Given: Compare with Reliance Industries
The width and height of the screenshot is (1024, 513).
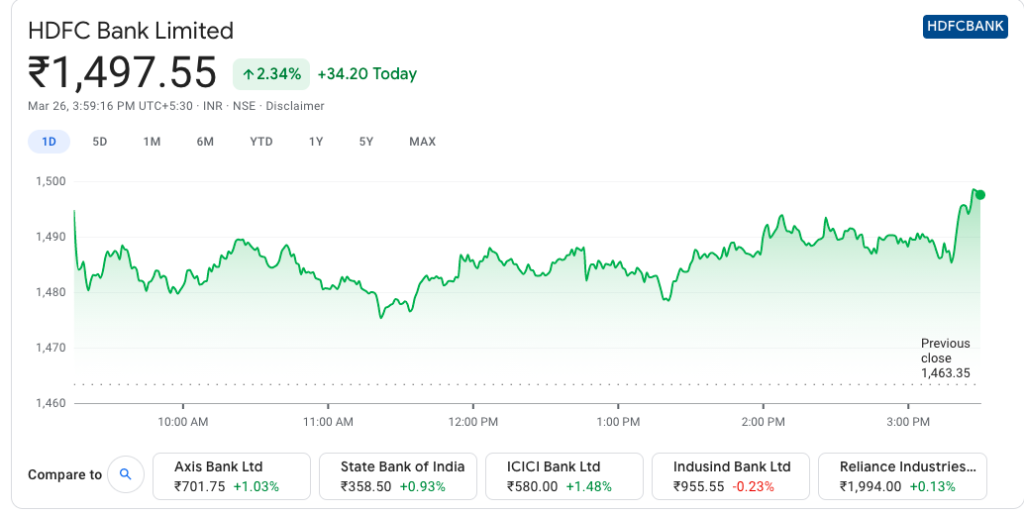Looking at the screenshot, I should click(902, 476).
